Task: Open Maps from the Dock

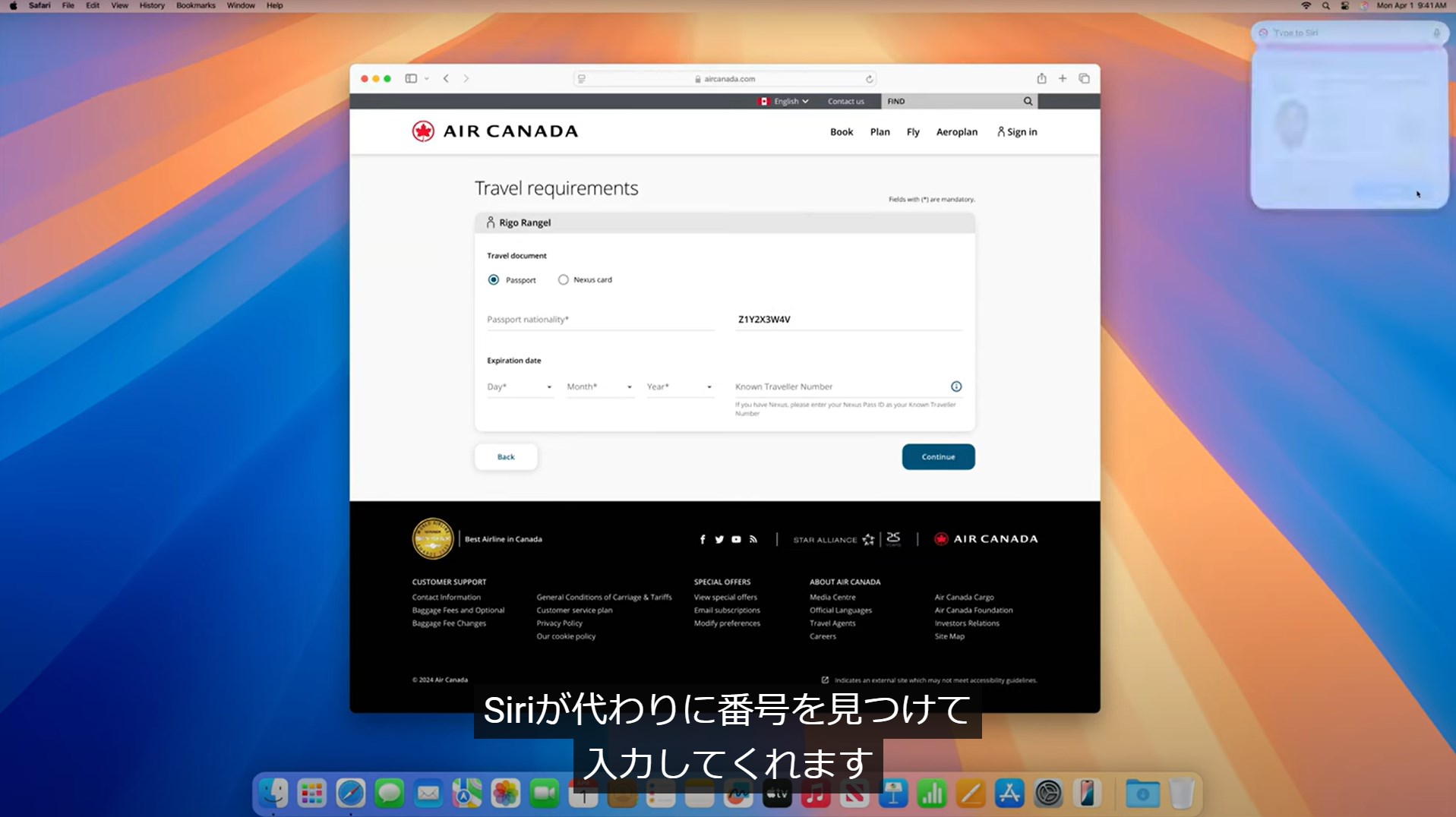Action: (x=467, y=793)
